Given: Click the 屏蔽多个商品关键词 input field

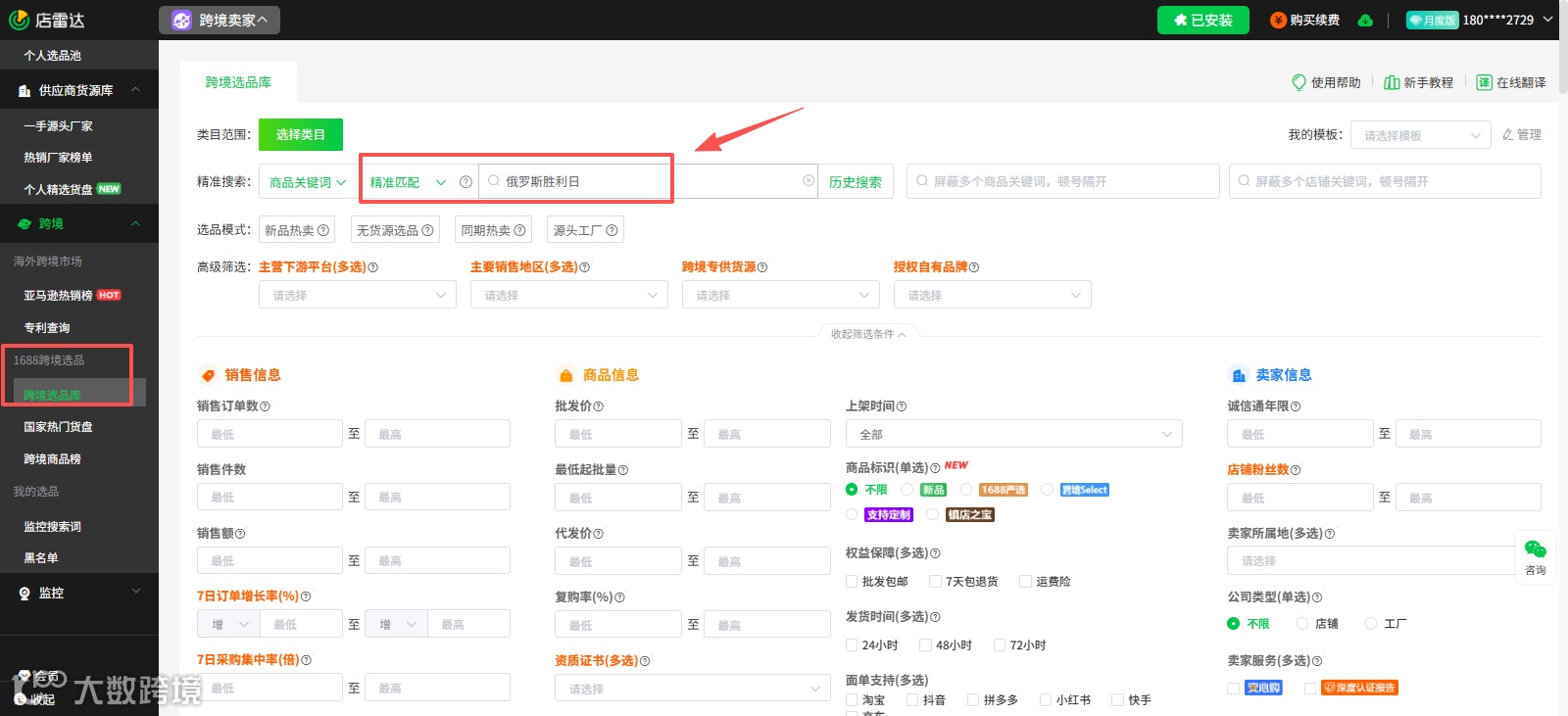Looking at the screenshot, I should (x=1063, y=181).
